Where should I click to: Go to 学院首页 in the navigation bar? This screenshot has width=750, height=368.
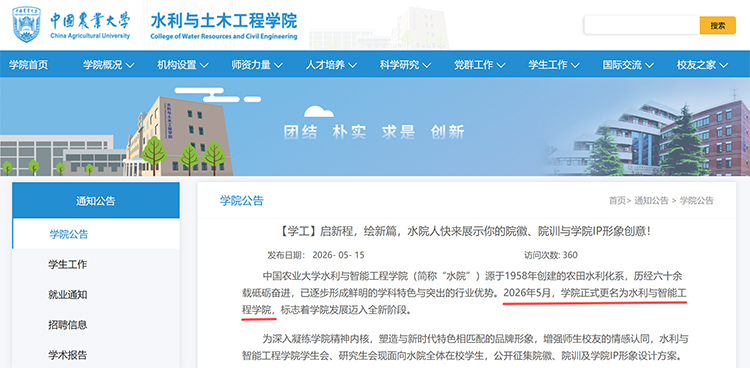tap(29, 65)
